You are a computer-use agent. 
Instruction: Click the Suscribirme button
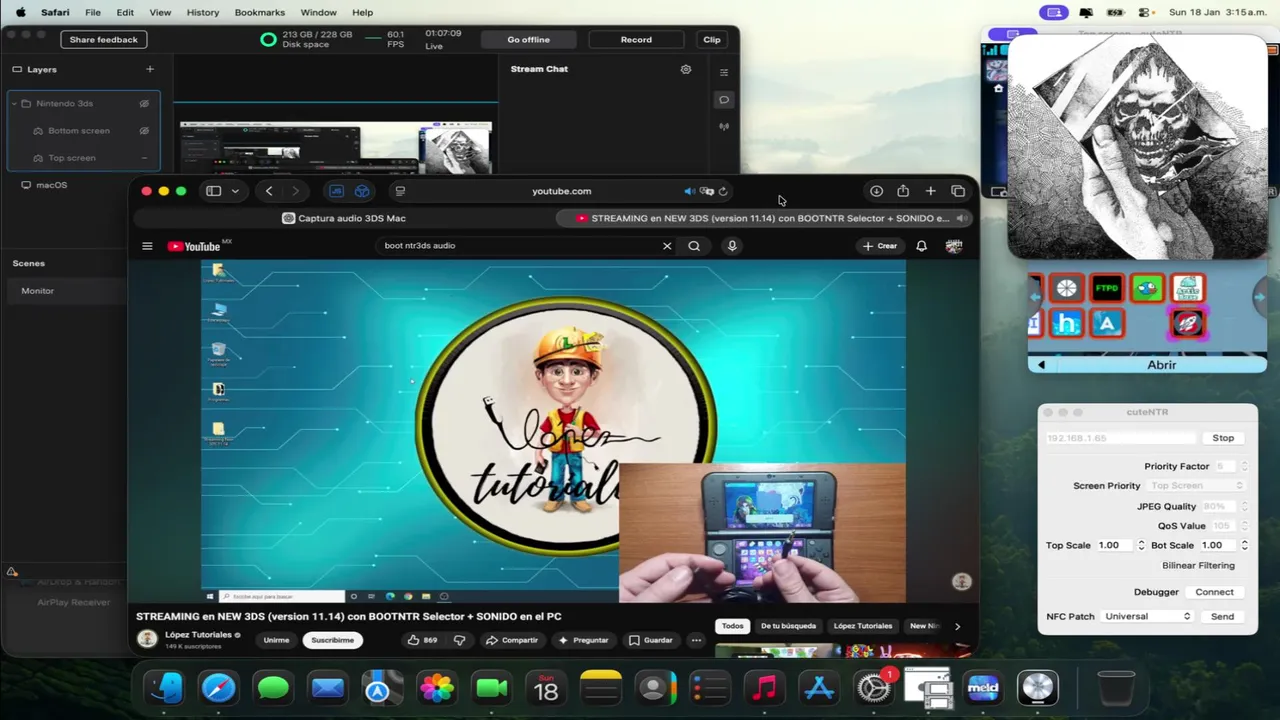tap(332, 640)
